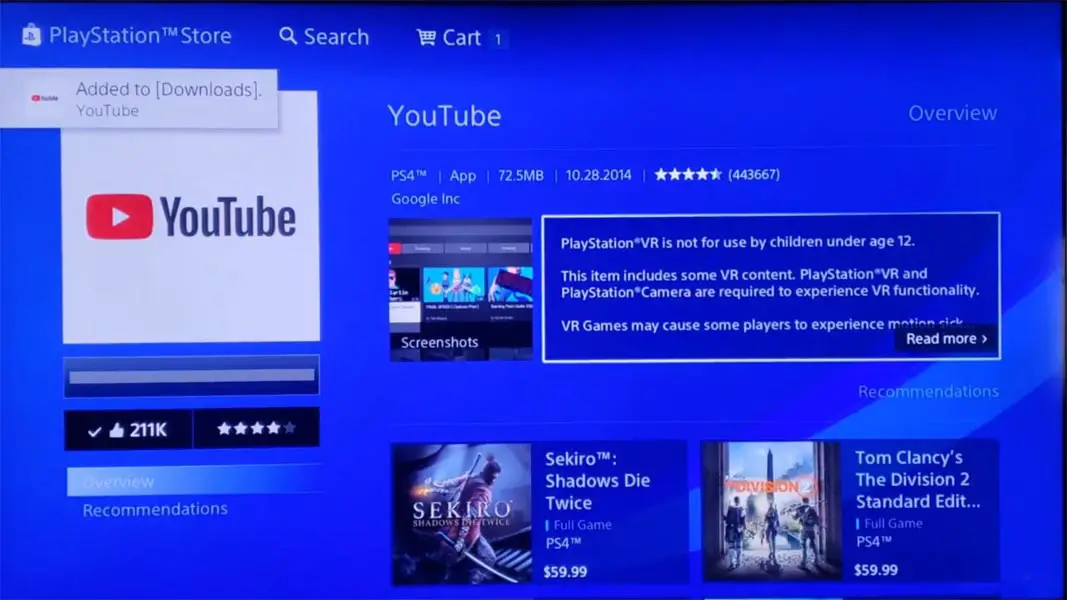Image resolution: width=1067 pixels, height=600 pixels.
Task: Click the Google Inc publisher link
Action: 425,199
